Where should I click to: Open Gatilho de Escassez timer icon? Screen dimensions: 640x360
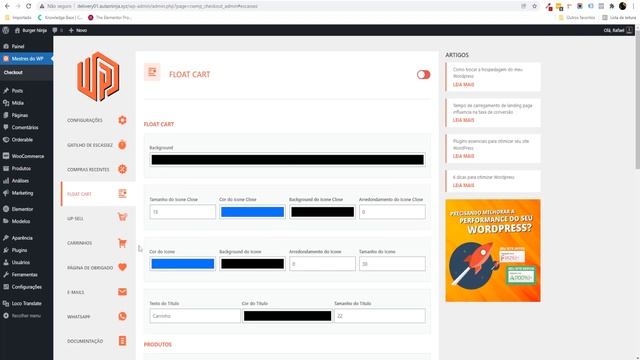[x=122, y=144]
